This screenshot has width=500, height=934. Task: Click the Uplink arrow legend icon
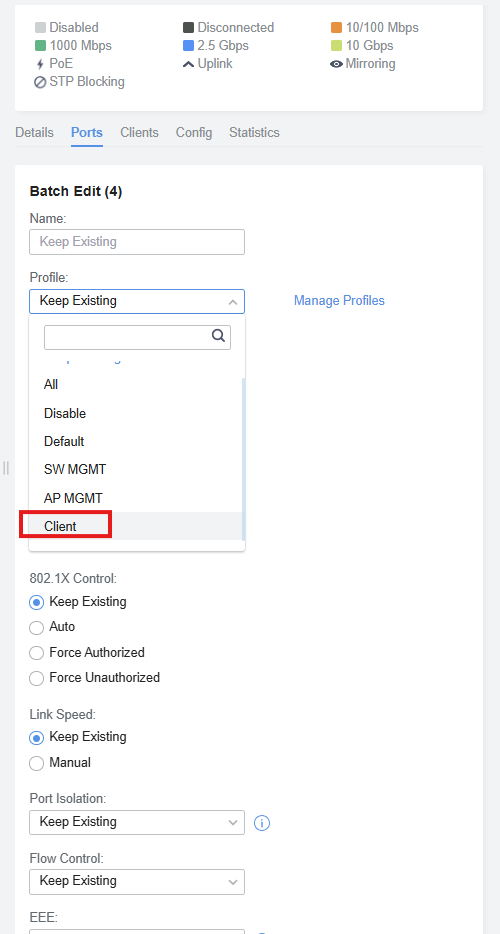pyautogui.click(x=188, y=64)
